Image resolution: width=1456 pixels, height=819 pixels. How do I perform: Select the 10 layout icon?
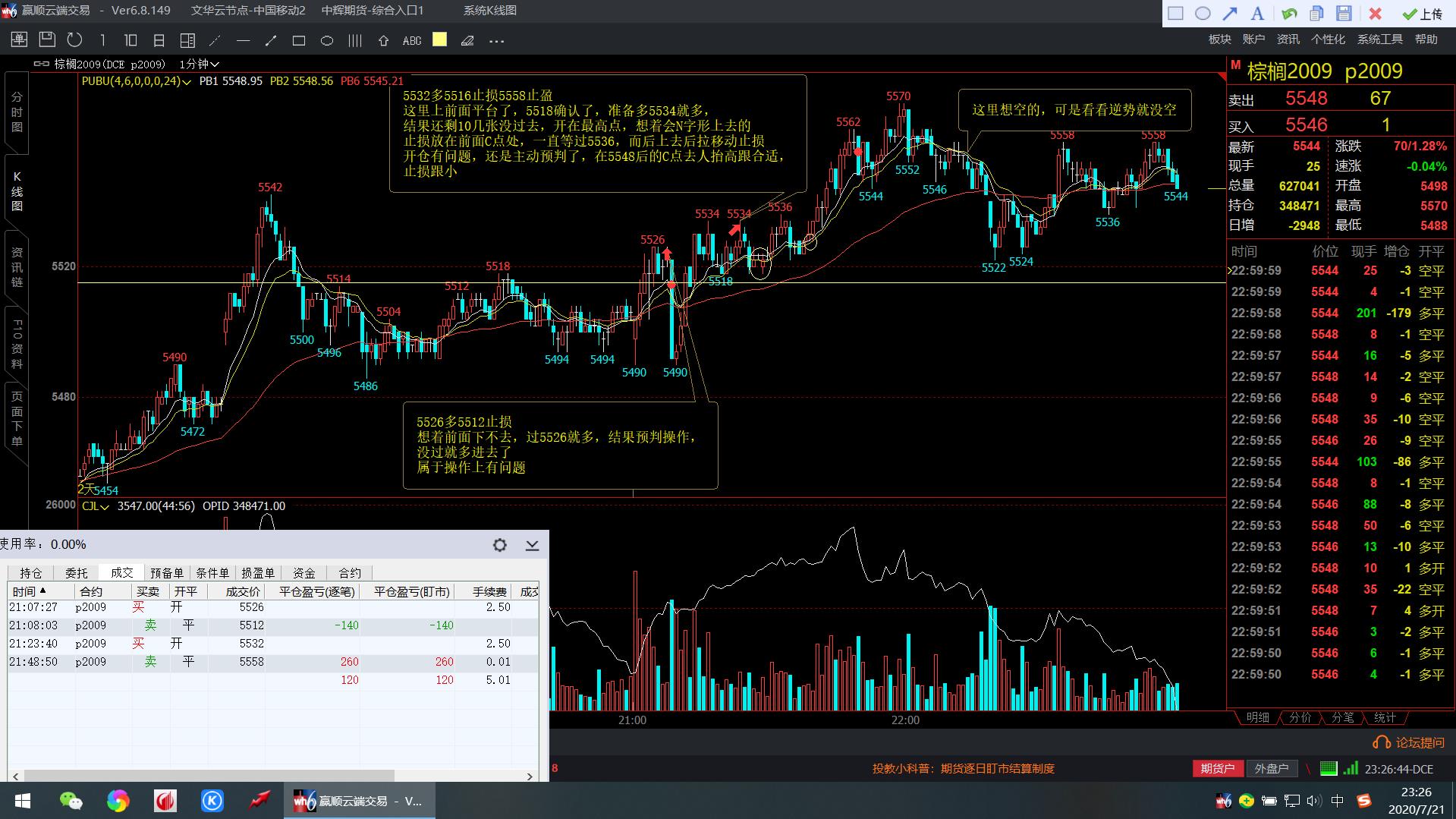coord(131,40)
